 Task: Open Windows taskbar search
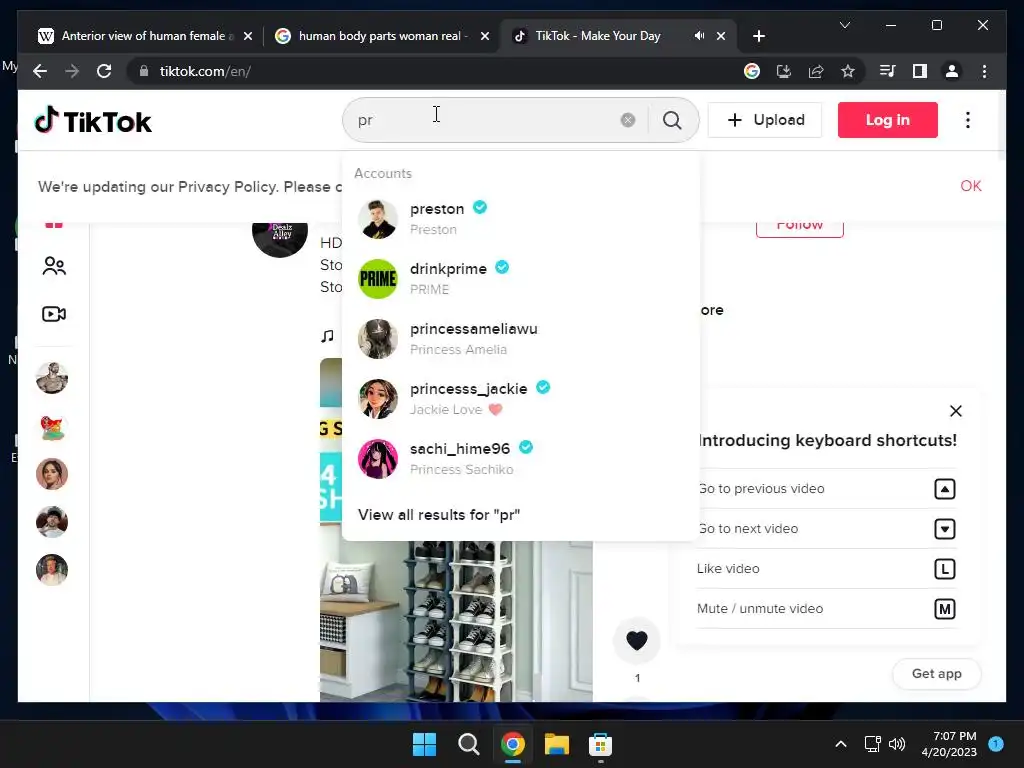click(x=468, y=744)
